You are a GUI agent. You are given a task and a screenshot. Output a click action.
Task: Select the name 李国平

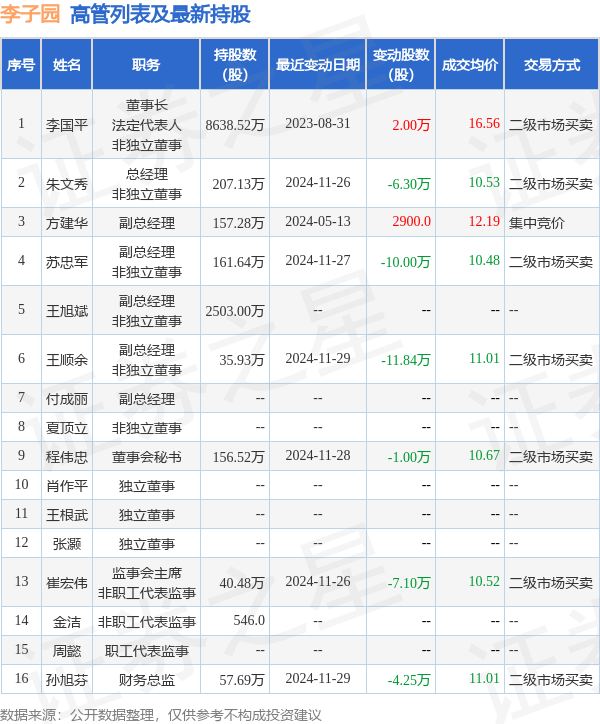pyautogui.click(x=67, y=125)
